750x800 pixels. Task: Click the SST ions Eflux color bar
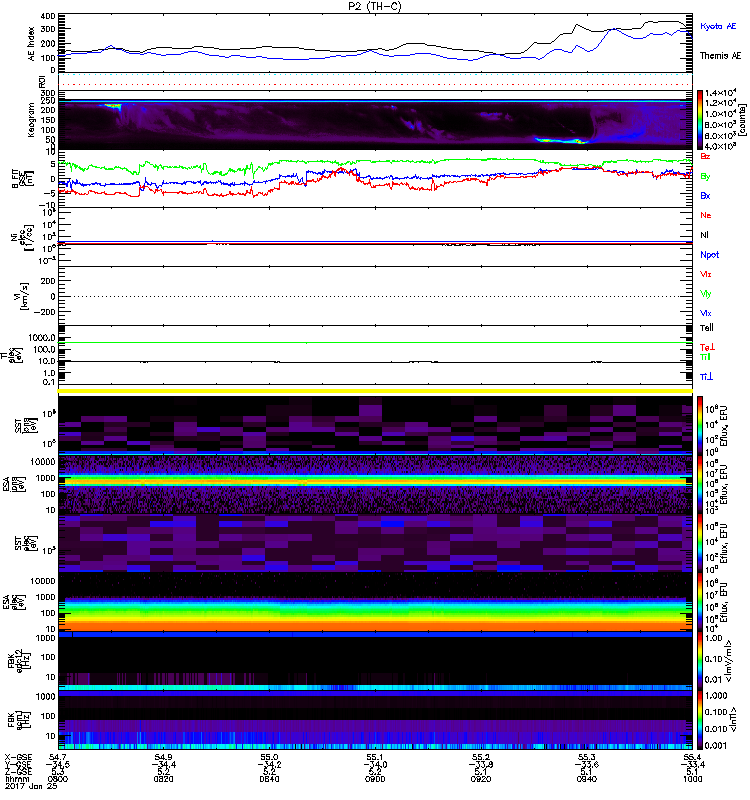[x=700, y=424]
